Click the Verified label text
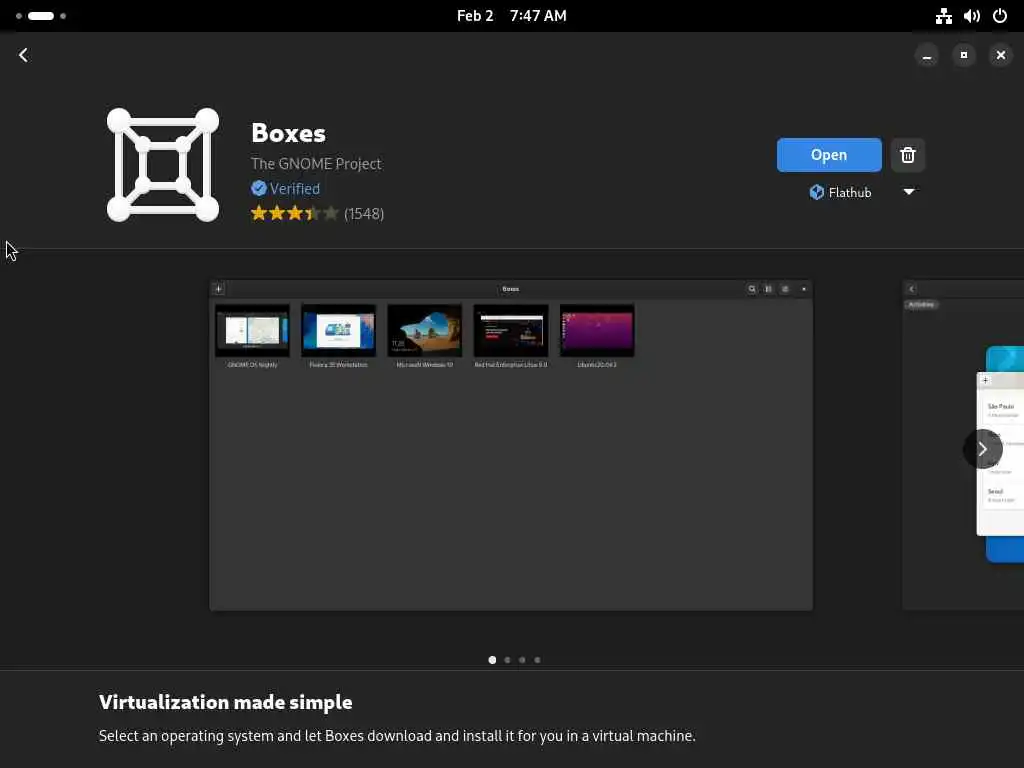Screen dimensions: 1024x768 [295, 189]
